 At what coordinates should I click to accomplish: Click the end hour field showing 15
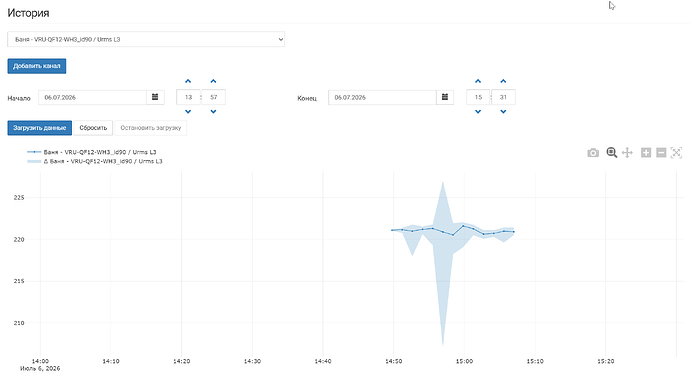pos(478,97)
